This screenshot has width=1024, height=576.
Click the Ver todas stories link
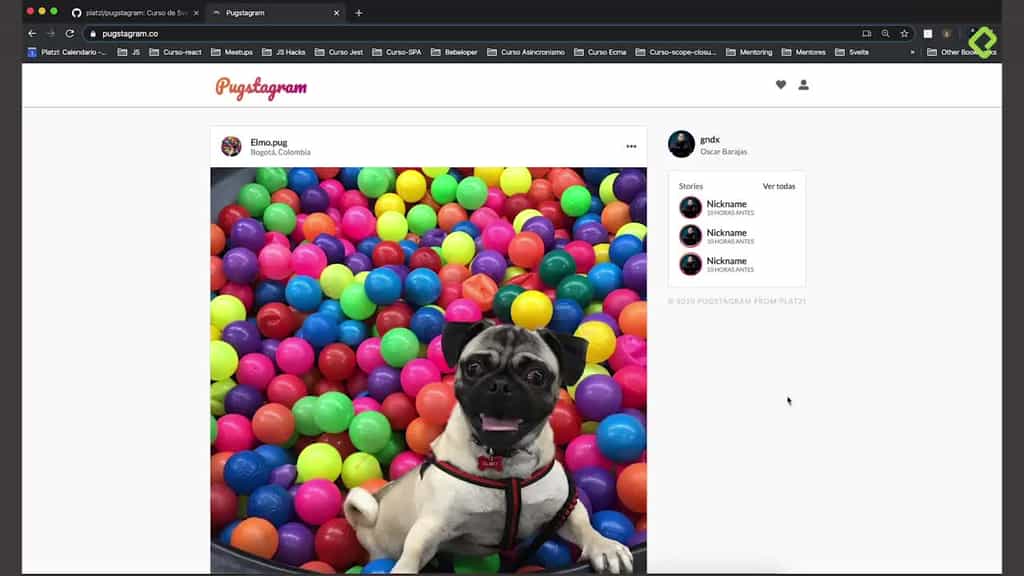click(x=779, y=186)
